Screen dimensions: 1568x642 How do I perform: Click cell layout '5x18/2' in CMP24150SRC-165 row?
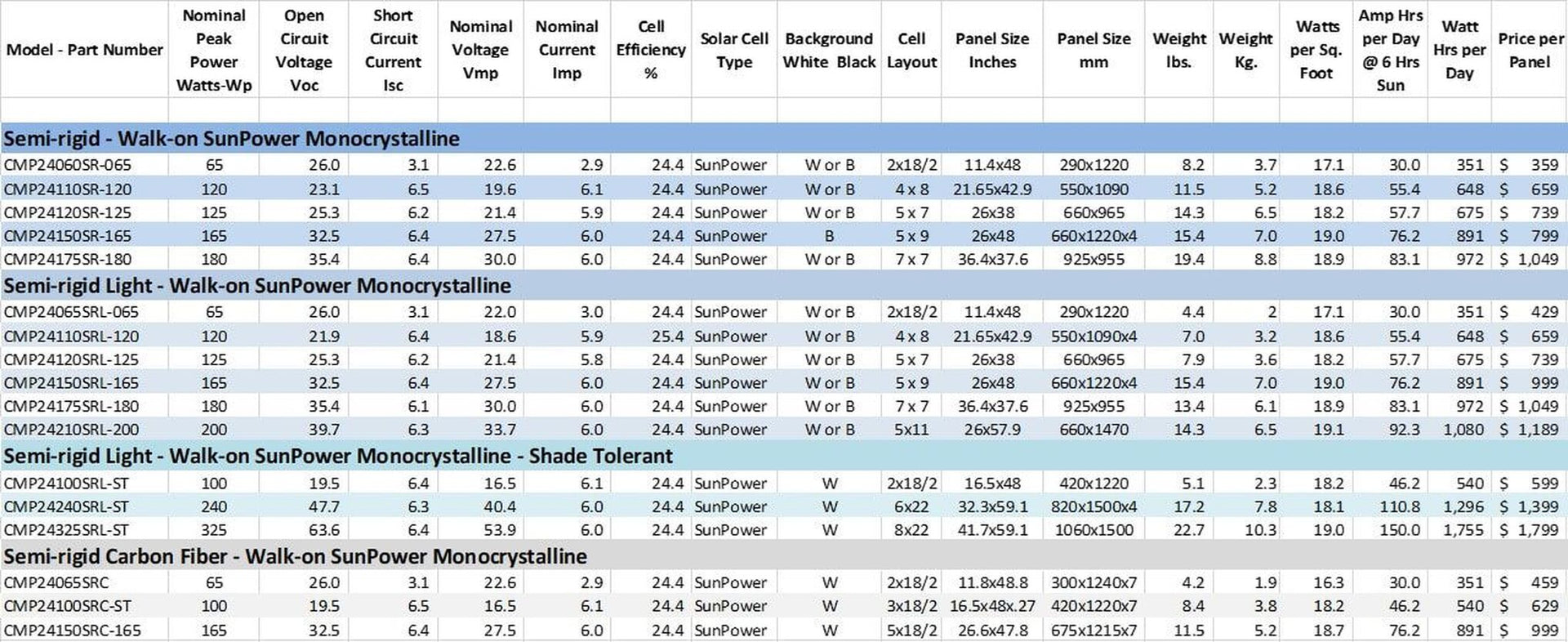coord(911,631)
